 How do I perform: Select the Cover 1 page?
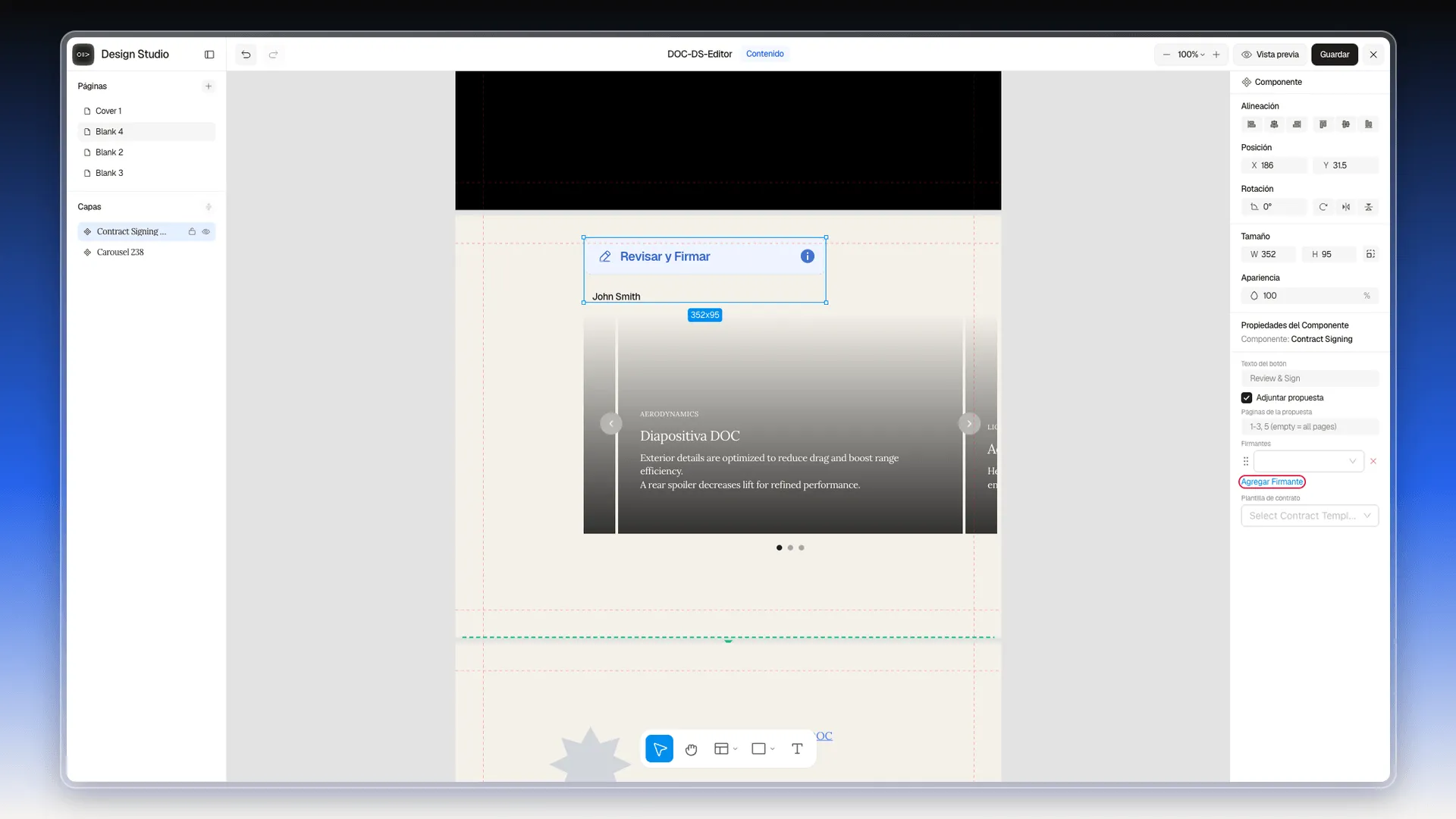146,111
